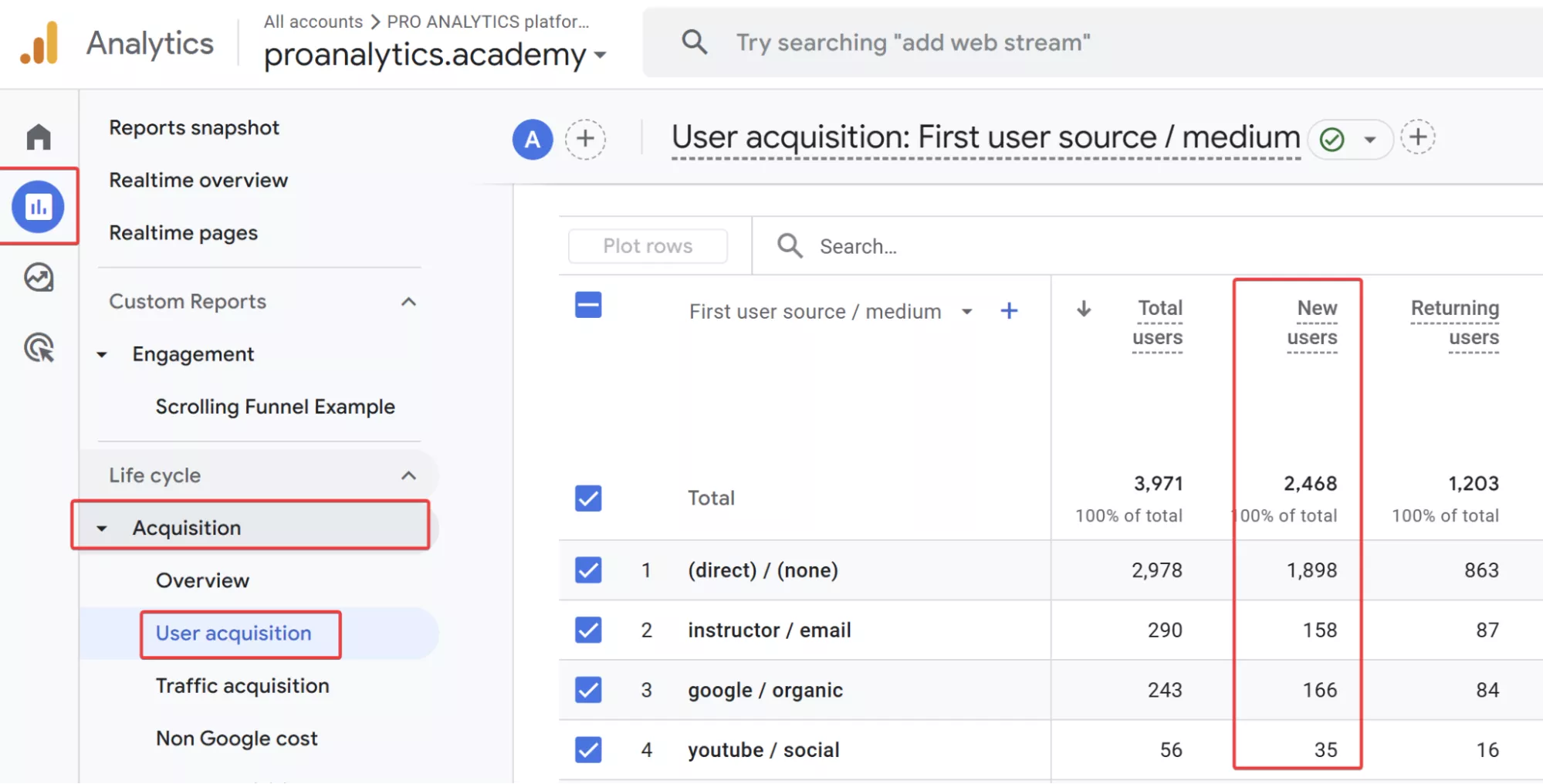Click the Plot rows button

[648, 246]
